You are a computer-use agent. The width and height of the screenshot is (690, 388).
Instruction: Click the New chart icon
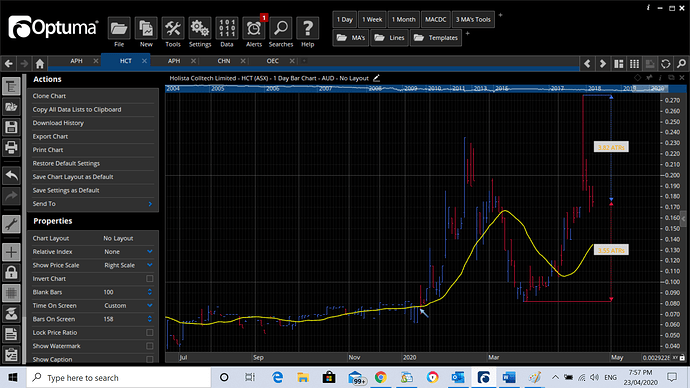[146, 29]
